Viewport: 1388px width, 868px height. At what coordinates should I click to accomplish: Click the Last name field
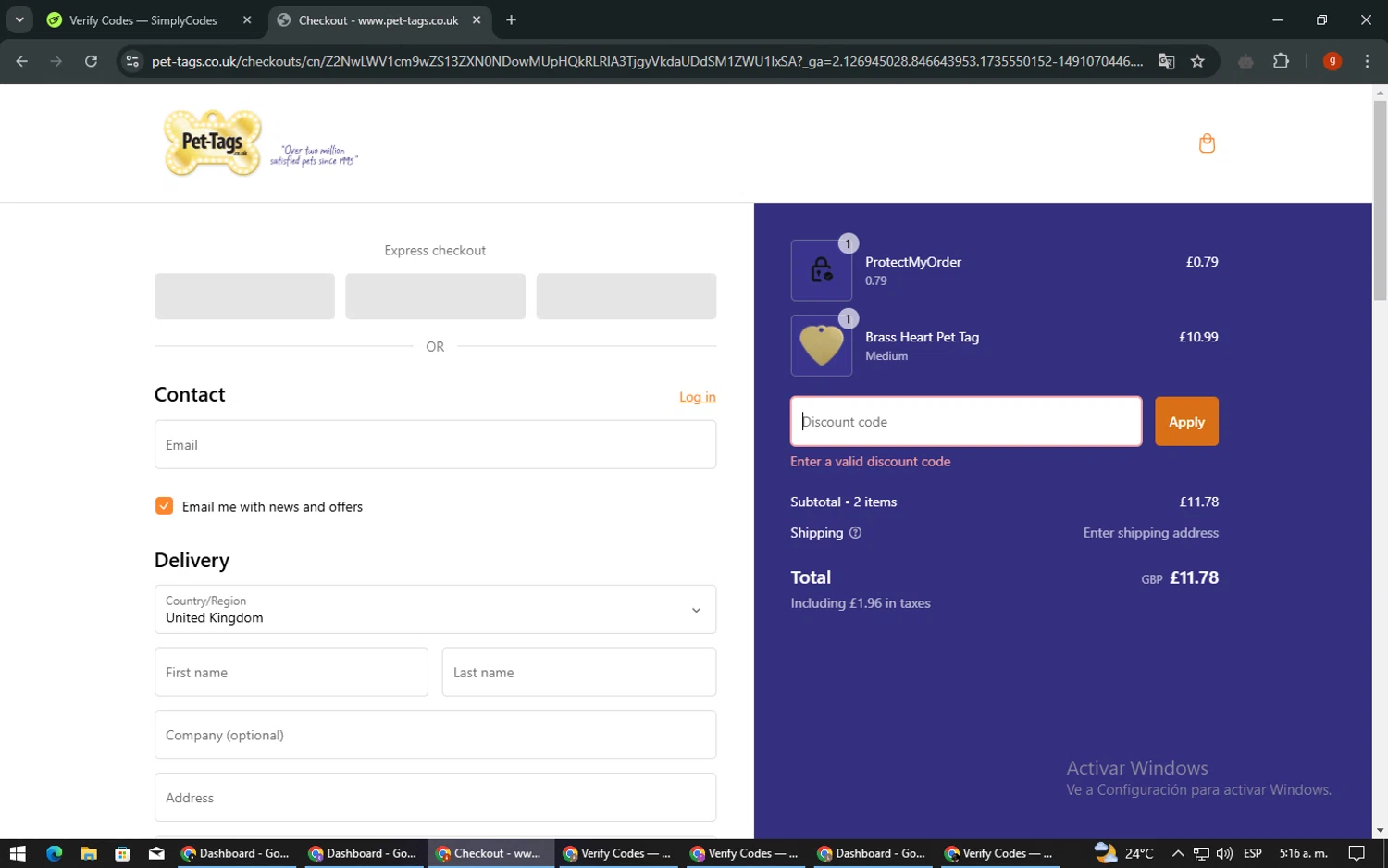coord(579,672)
